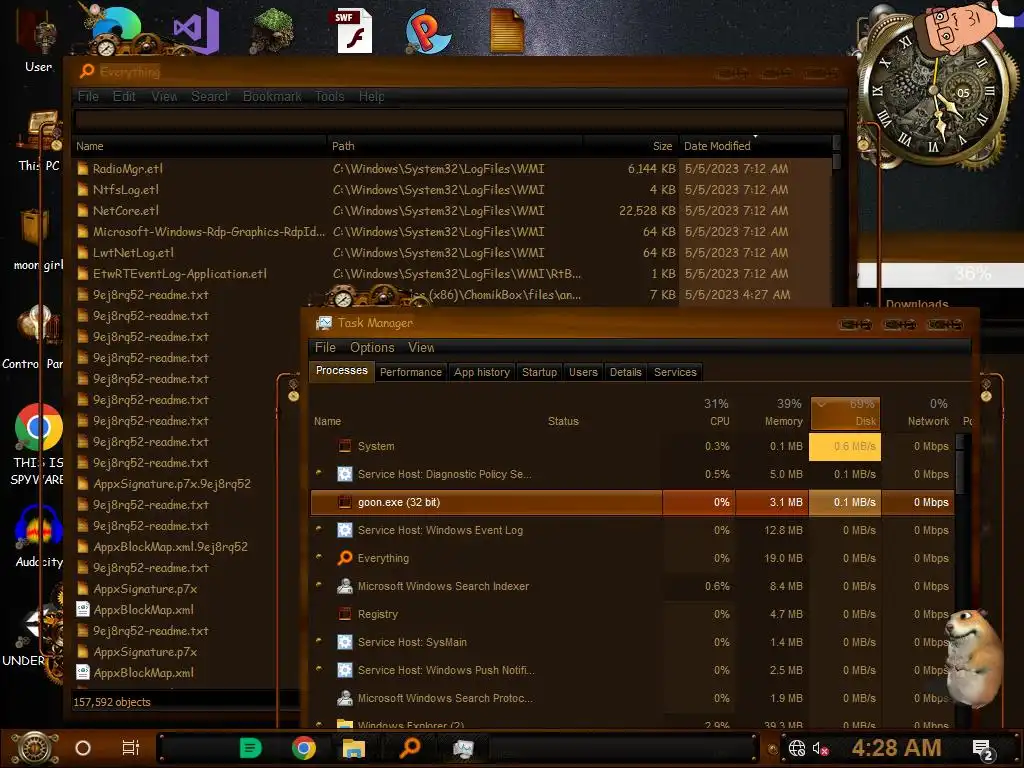Launch Chrome from the taskbar
The width and height of the screenshot is (1024, 768).
tap(304, 748)
